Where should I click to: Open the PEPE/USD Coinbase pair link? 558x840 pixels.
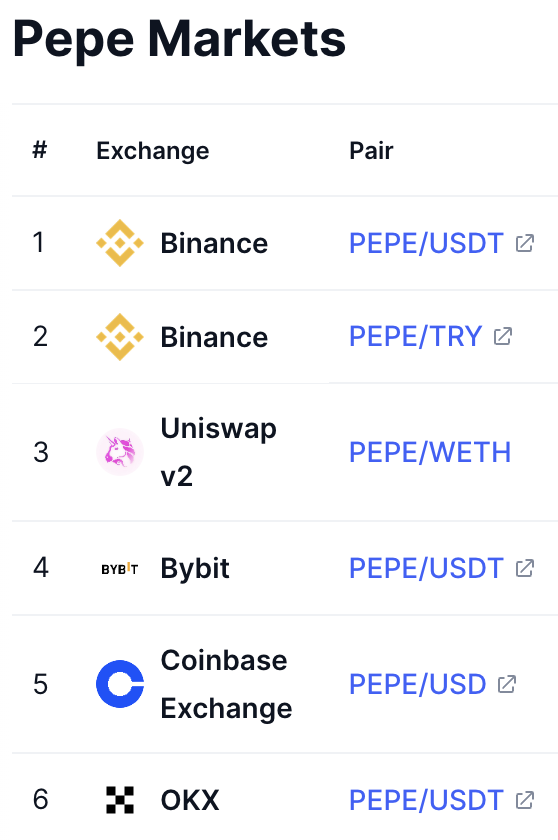coord(418,684)
